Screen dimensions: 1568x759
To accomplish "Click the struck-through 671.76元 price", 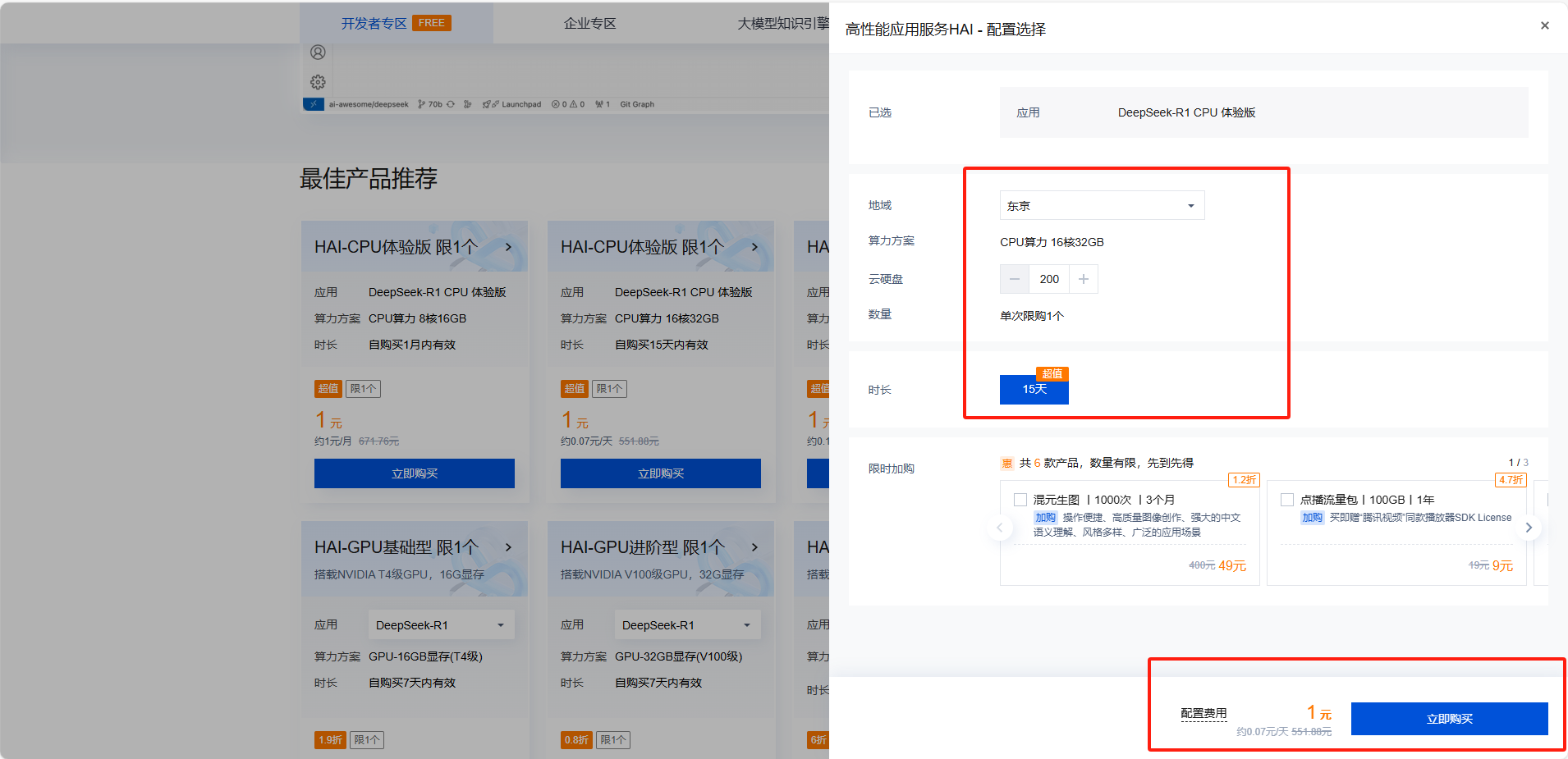I will (x=378, y=441).
